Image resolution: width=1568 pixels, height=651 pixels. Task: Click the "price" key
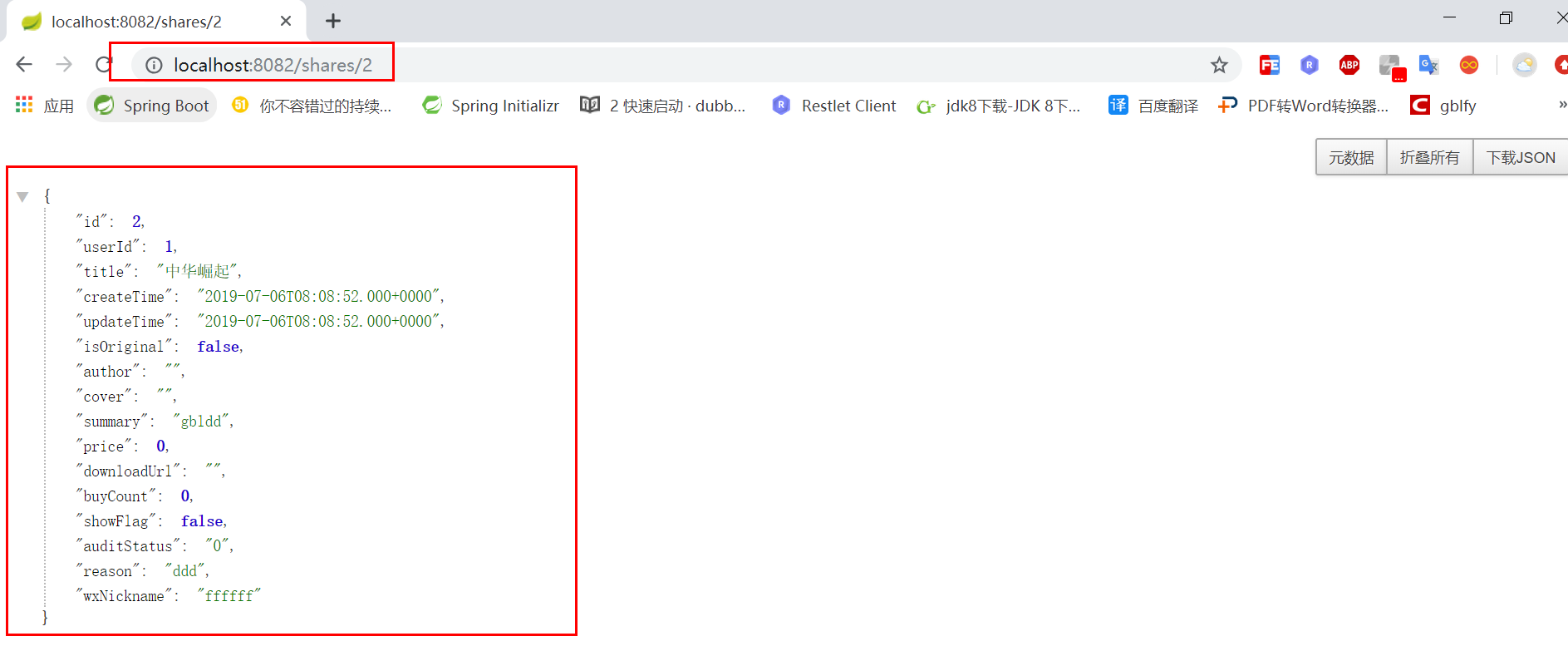104,446
